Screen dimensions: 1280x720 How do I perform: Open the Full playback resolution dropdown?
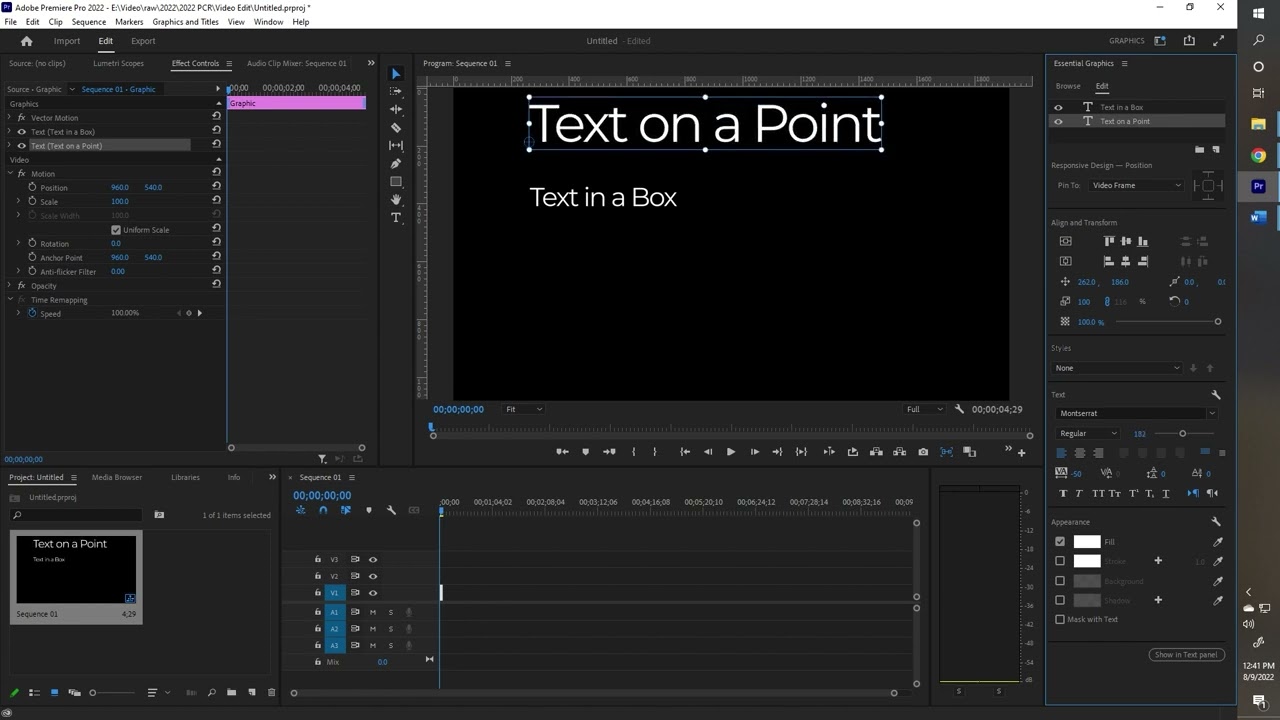(x=924, y=409)
